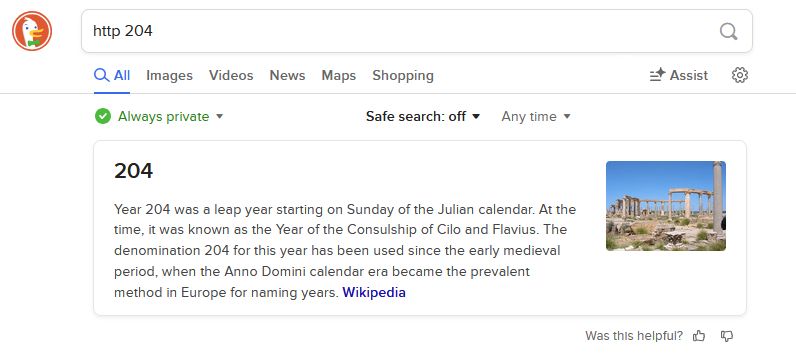The width and height of the screenshot is (796, 364).
Task: Open the settings gear icon
Action: click(740, 75)
